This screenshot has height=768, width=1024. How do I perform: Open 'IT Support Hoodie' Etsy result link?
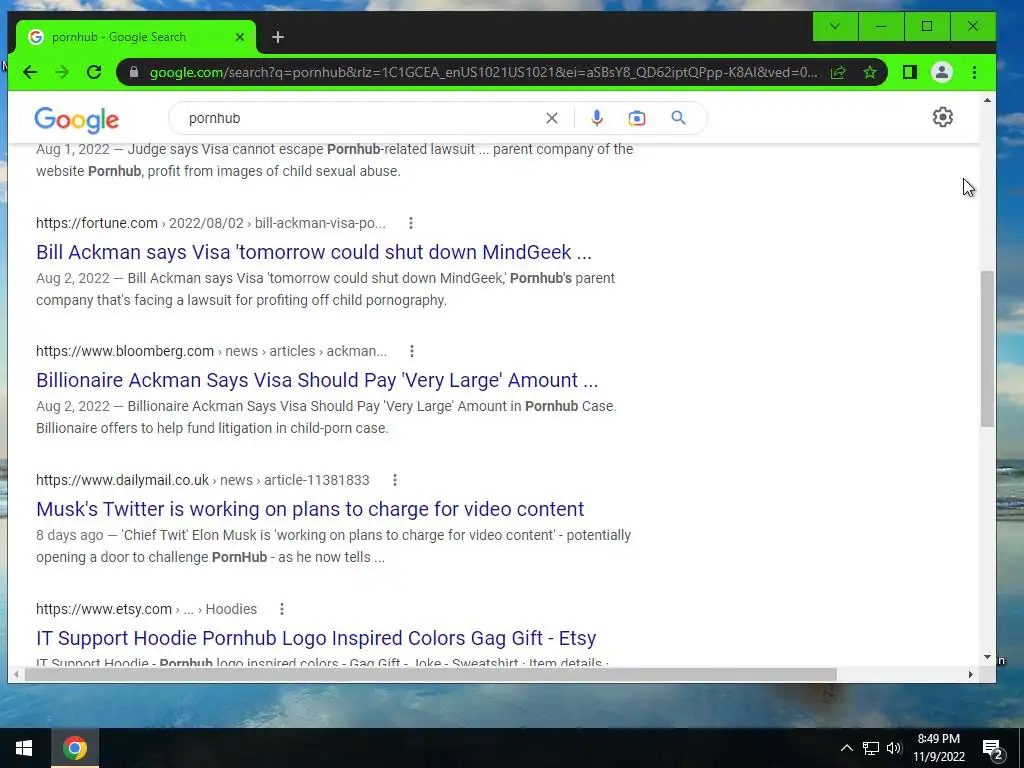(316, 638)
